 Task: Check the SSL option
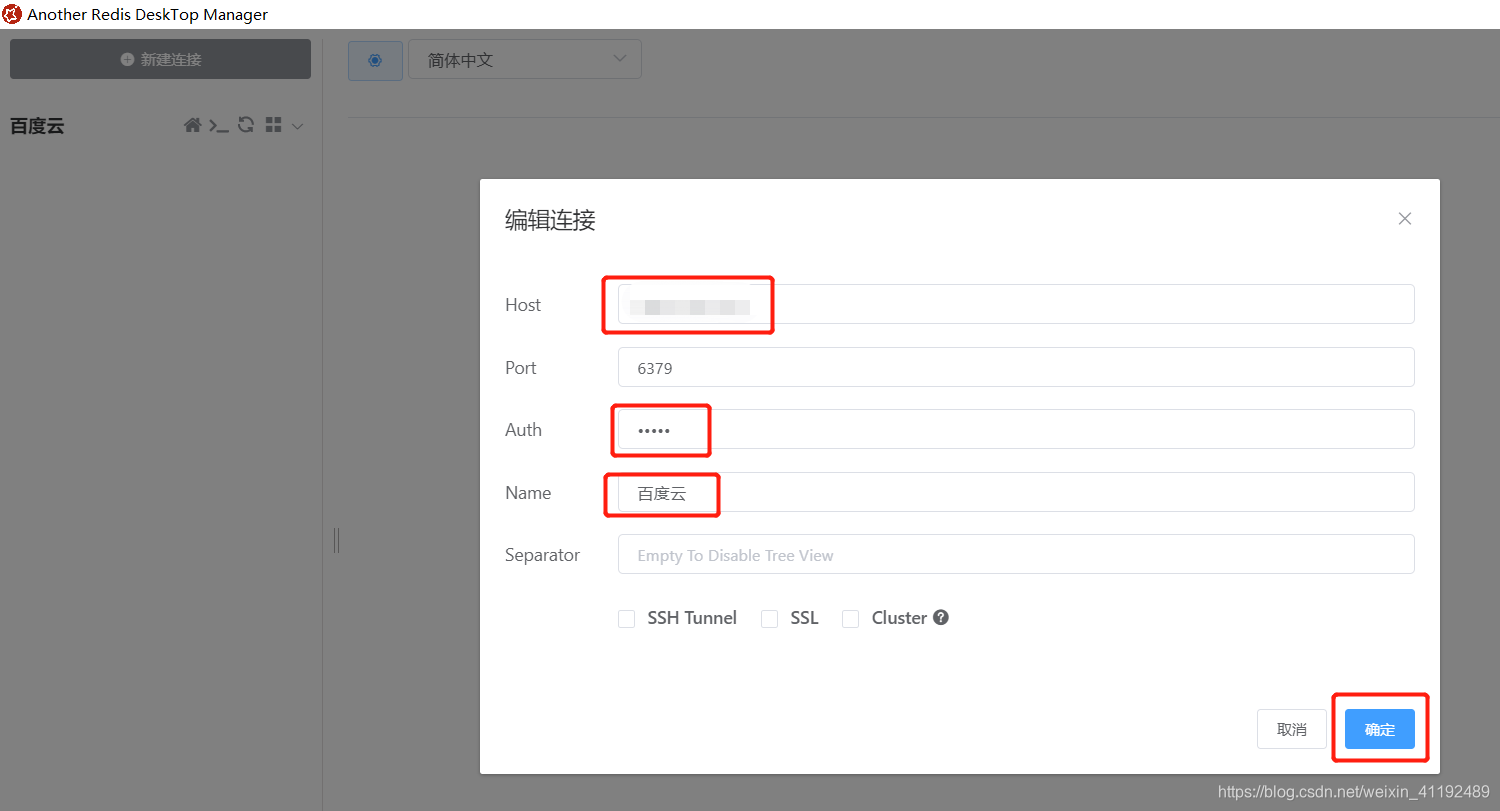770,618
